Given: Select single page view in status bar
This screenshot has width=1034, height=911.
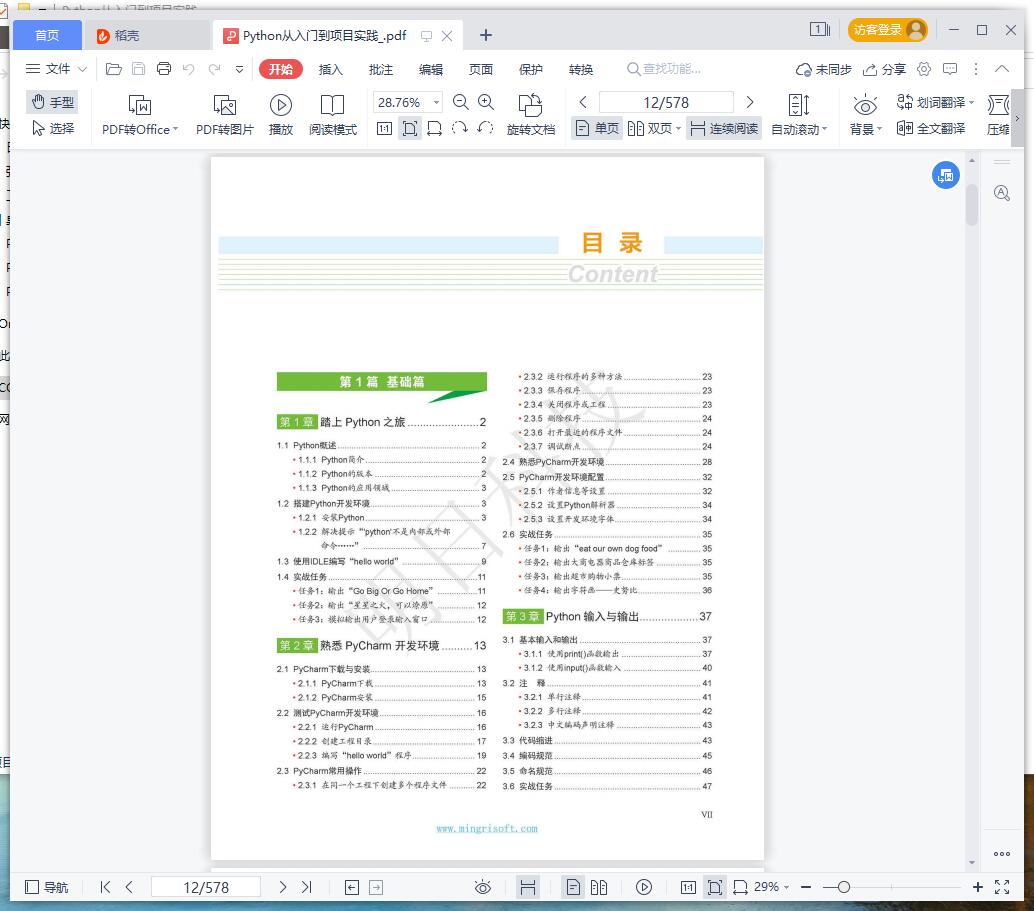Looking at the screenshot, I should [574, 887].
